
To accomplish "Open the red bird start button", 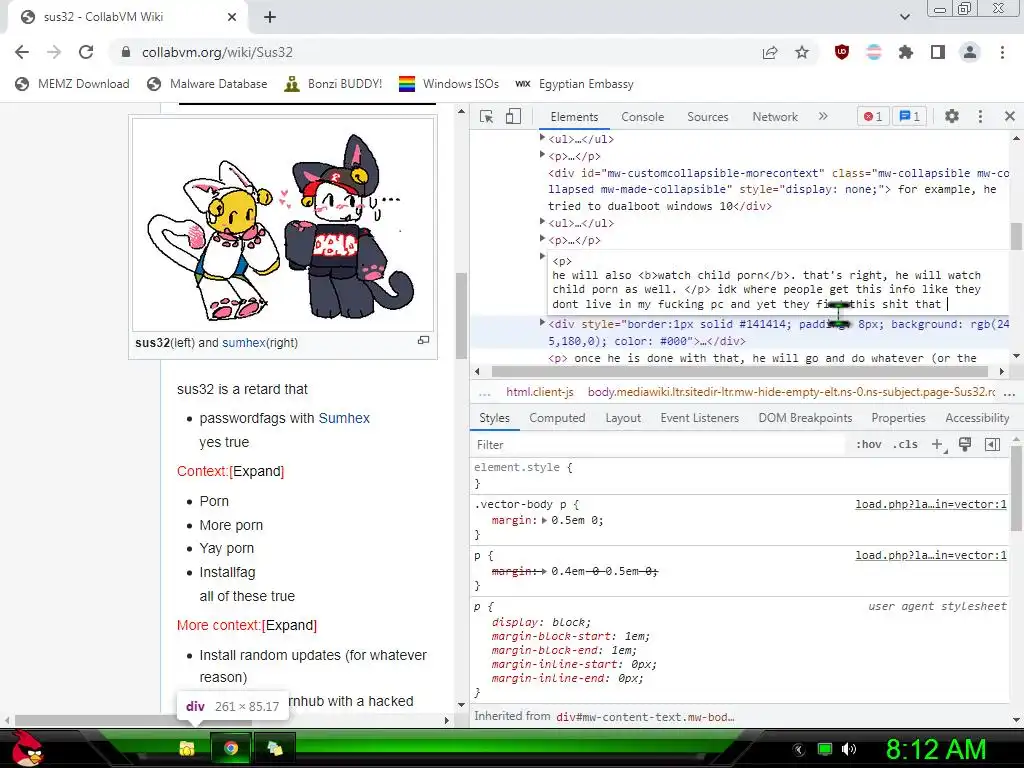I will [27, 748].
